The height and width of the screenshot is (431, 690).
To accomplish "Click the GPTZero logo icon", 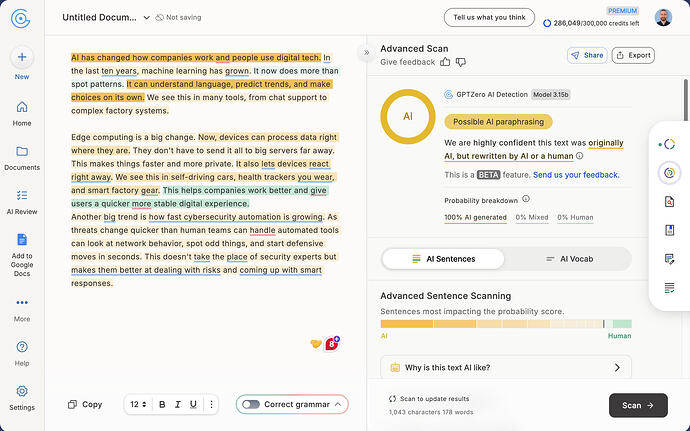I will pyautogui.click(x=21, y=19).
